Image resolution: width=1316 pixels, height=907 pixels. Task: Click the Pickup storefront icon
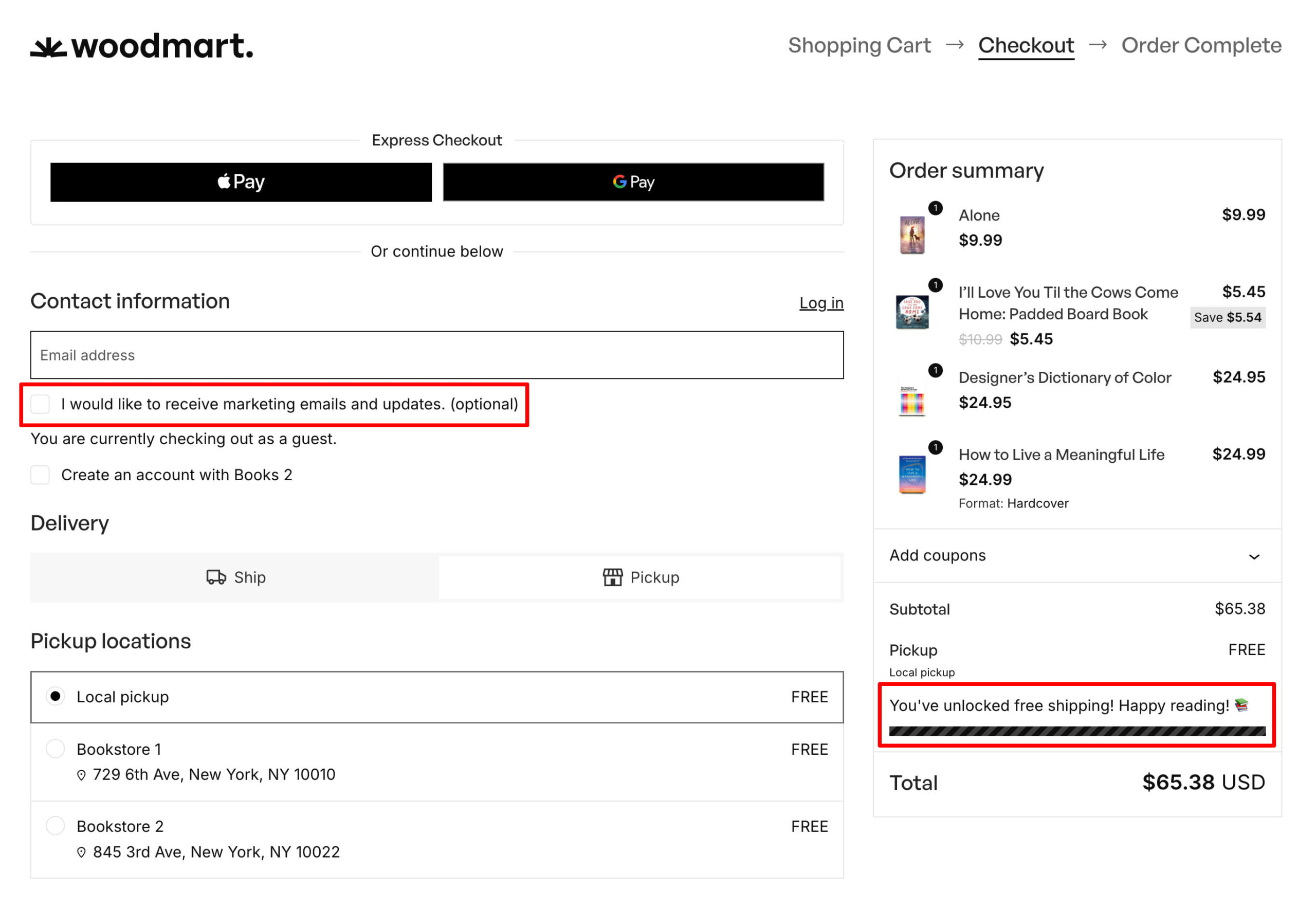click(x=613, y=577)
